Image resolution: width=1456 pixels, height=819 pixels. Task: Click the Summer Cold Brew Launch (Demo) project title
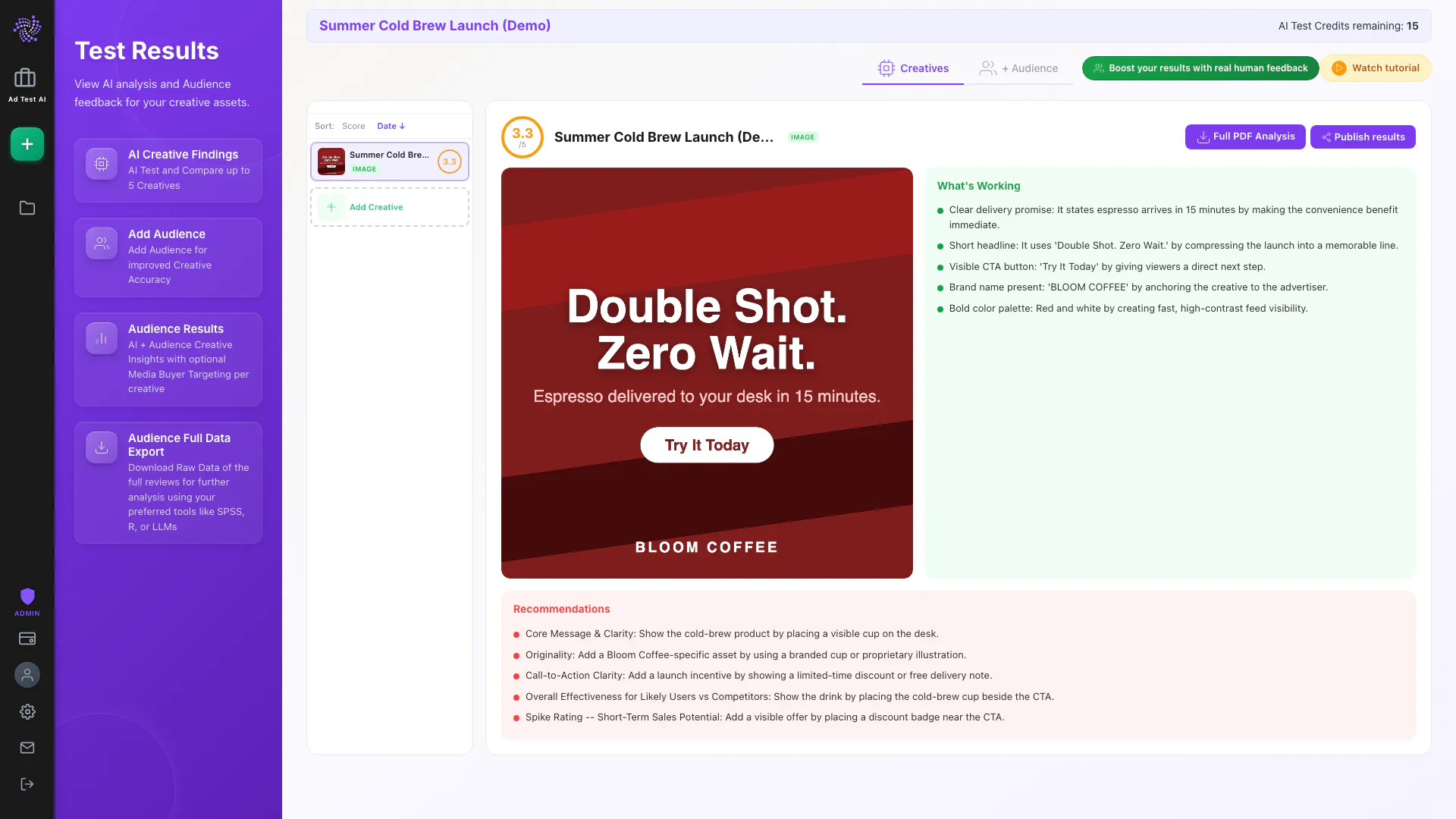tap(435, 26)
